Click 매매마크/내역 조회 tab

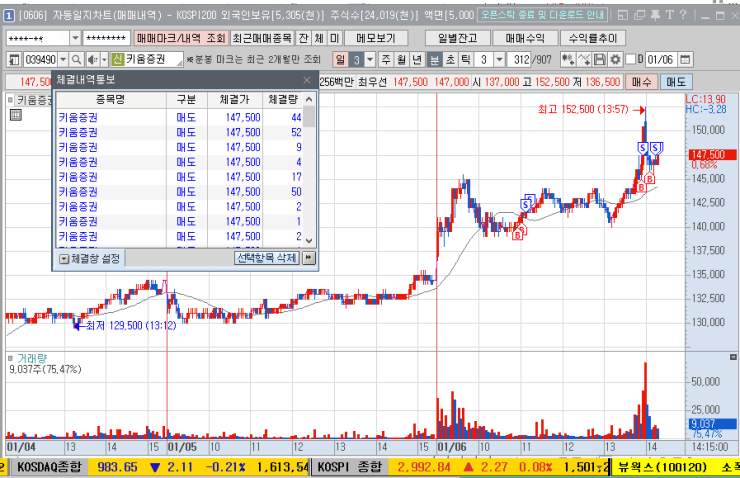click(182, 38)
